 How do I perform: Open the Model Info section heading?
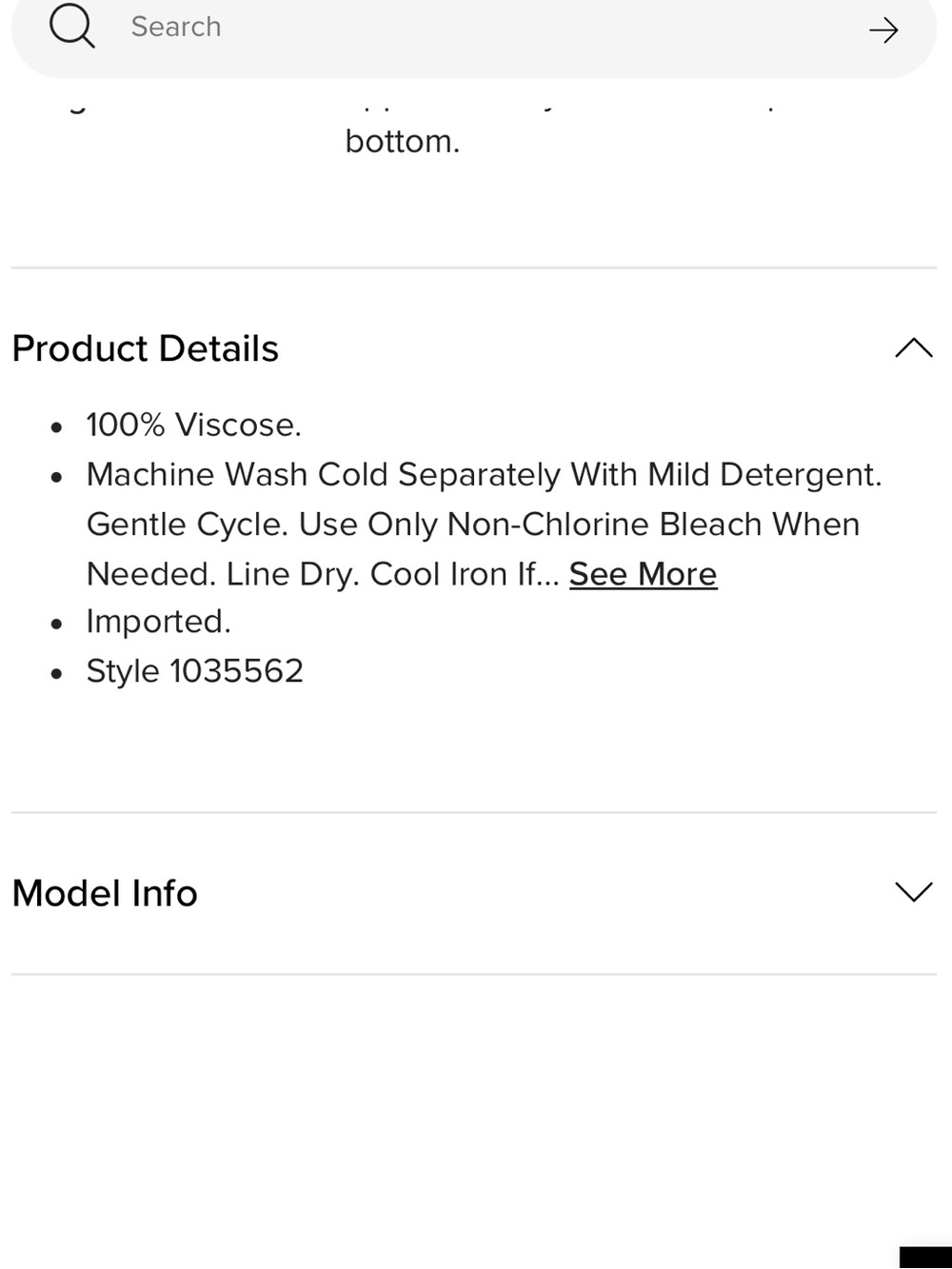105,893
